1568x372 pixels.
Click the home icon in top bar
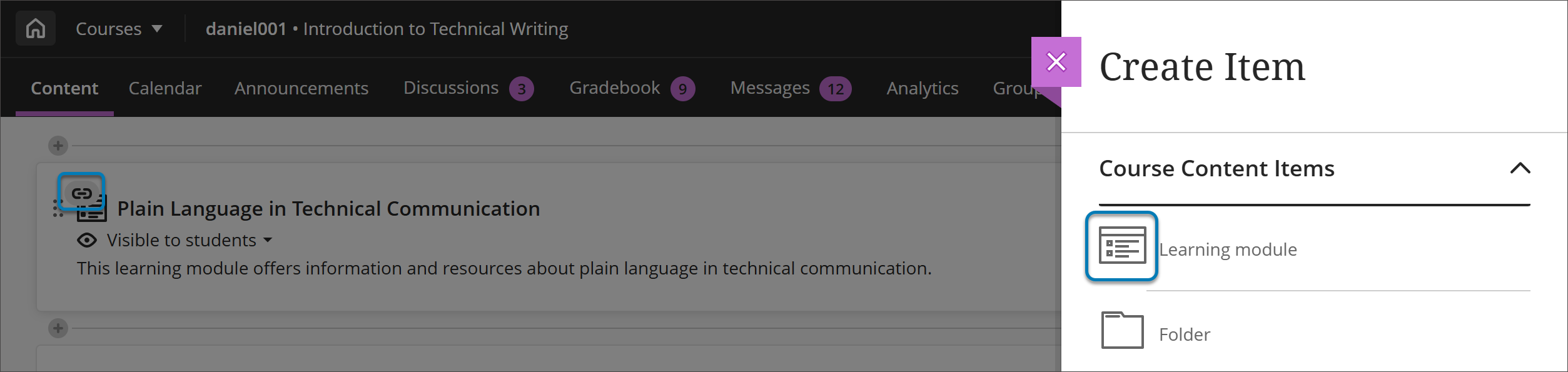click(x=36, y=29)
